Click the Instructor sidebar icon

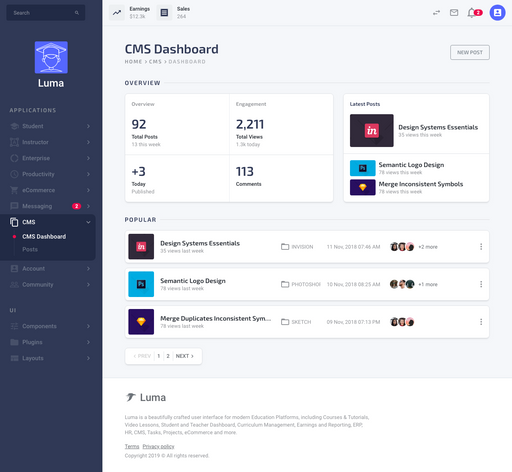point(14,142)
